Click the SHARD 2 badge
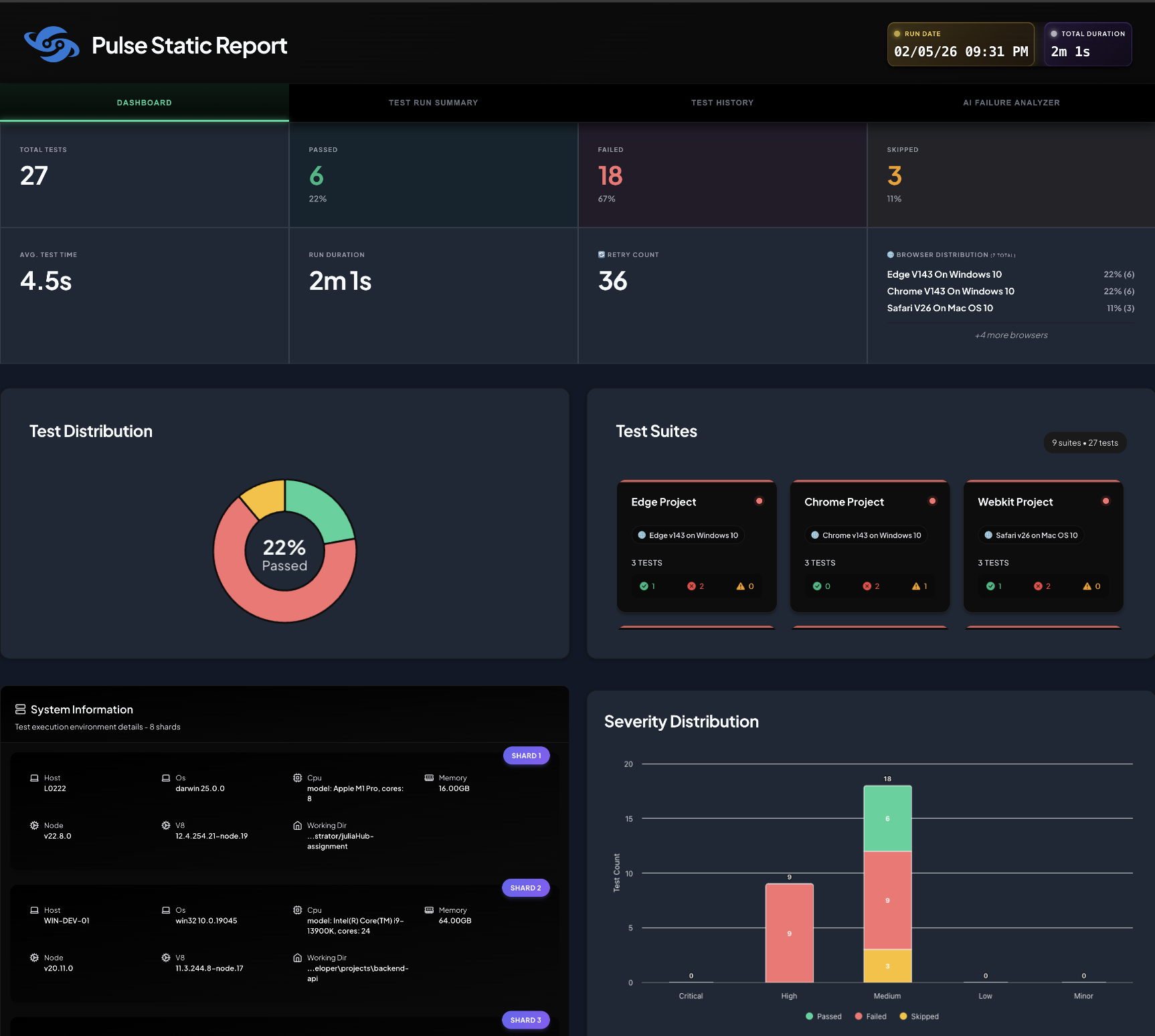 [525, 888]
